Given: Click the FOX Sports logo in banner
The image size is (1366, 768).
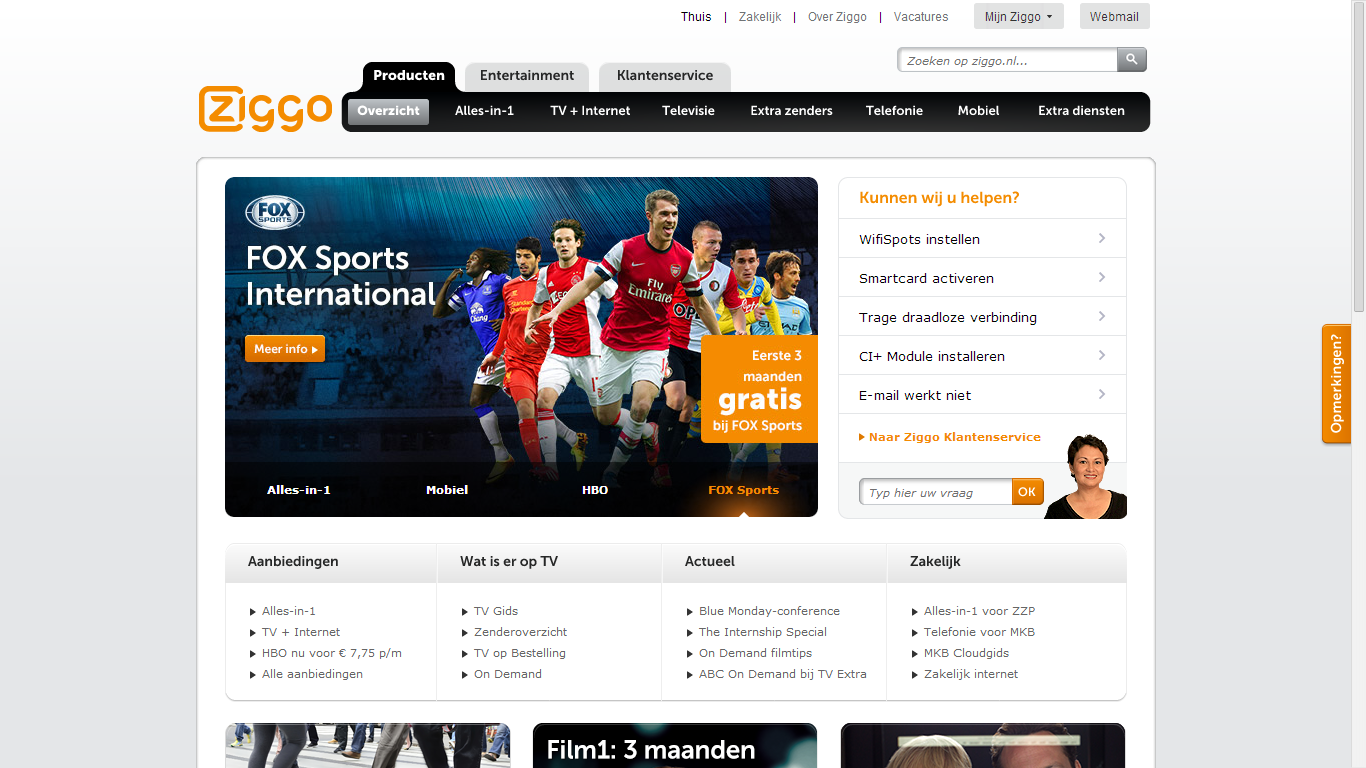Looking at the screenshot, I should pos(275,213).
